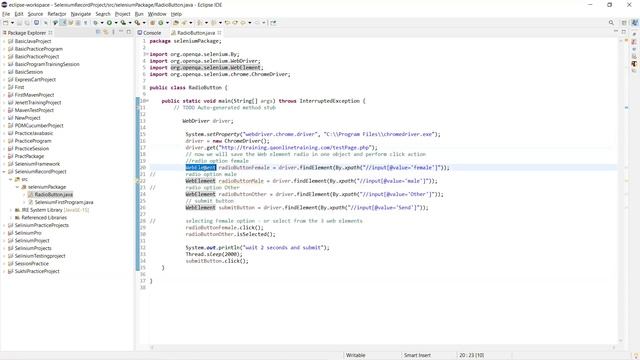Select the Java perspective icon

point(634,23)
